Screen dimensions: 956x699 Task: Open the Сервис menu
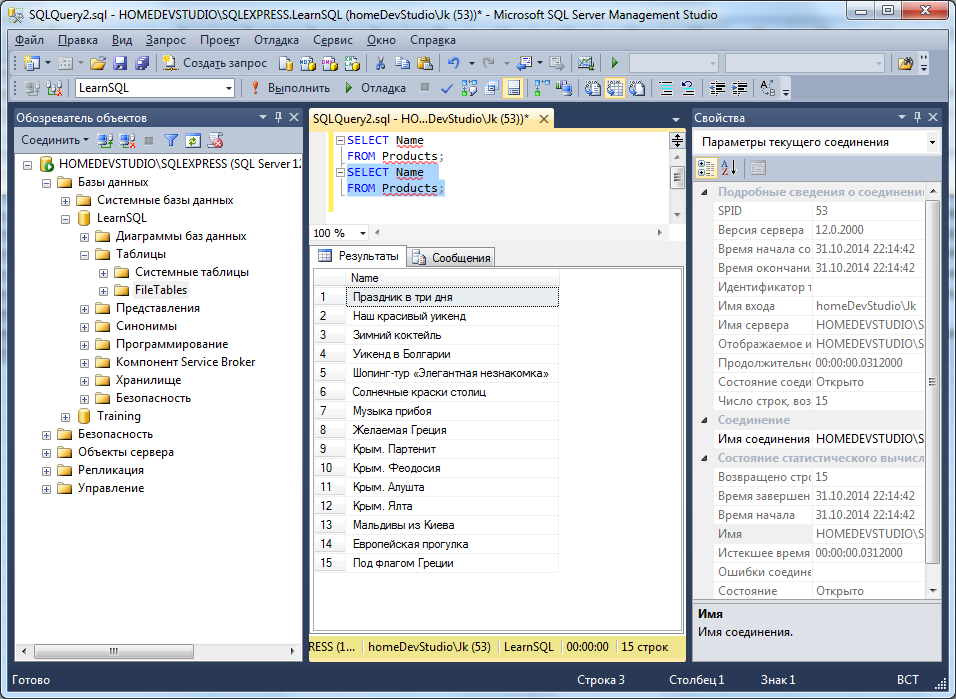333,40
